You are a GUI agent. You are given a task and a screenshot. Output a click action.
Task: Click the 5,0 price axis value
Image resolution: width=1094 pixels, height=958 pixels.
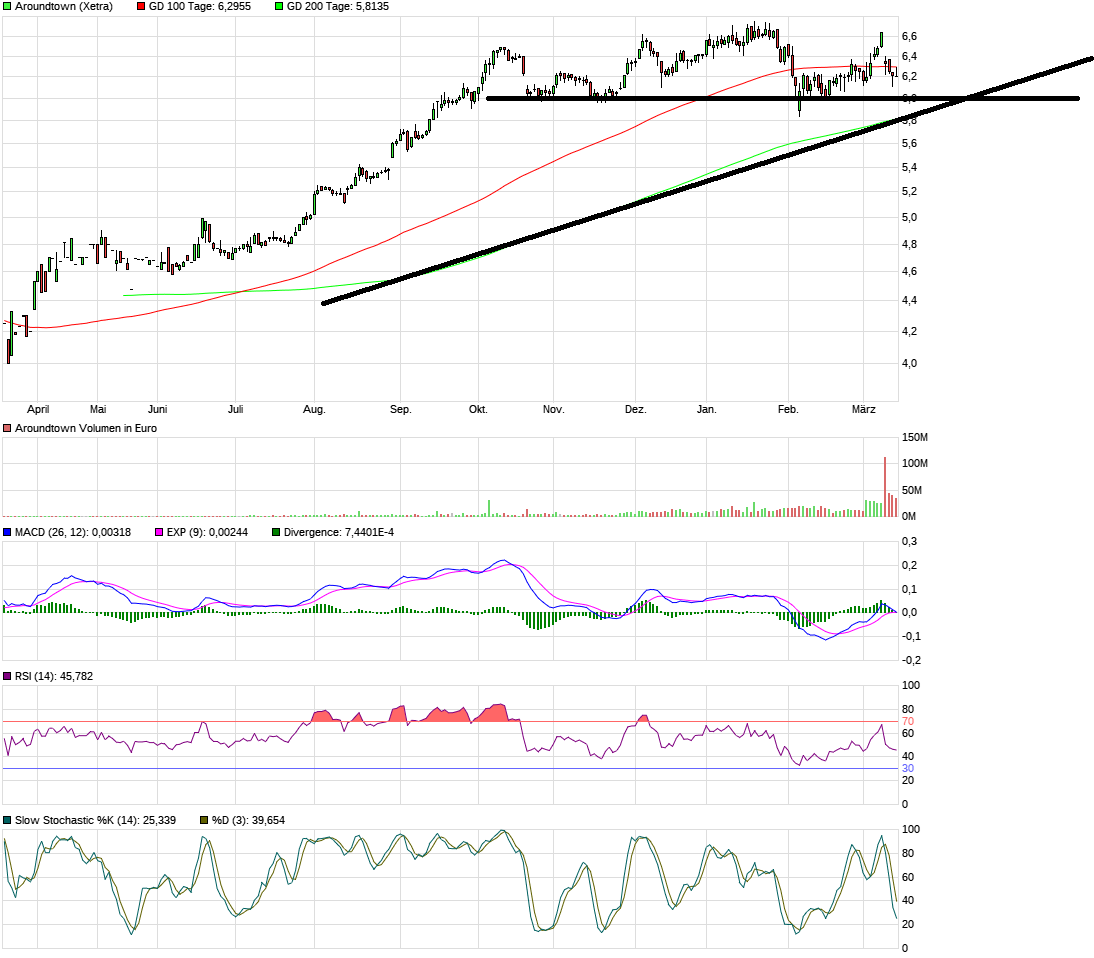tap(909, 218)
